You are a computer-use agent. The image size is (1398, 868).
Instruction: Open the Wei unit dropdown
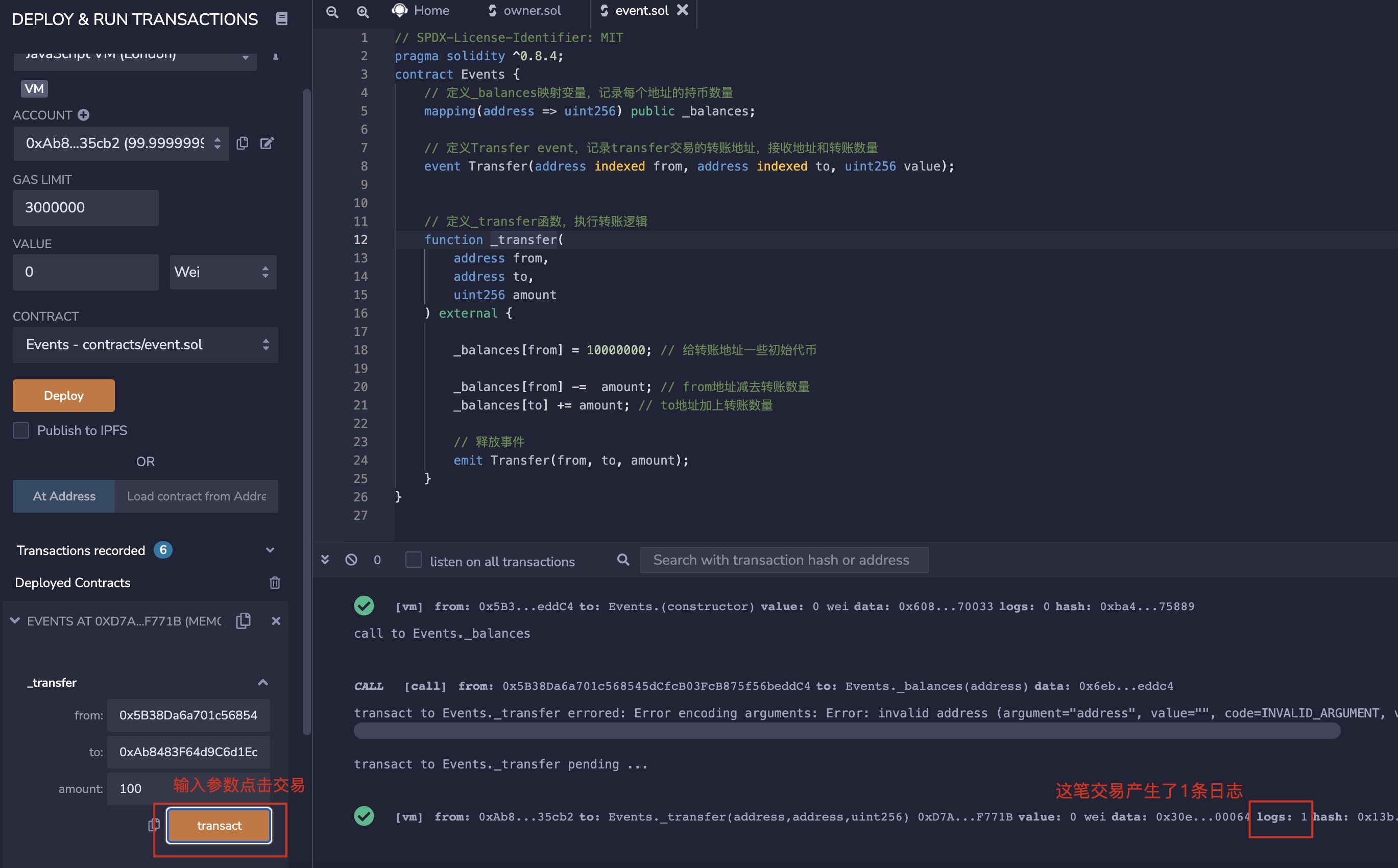223,272
